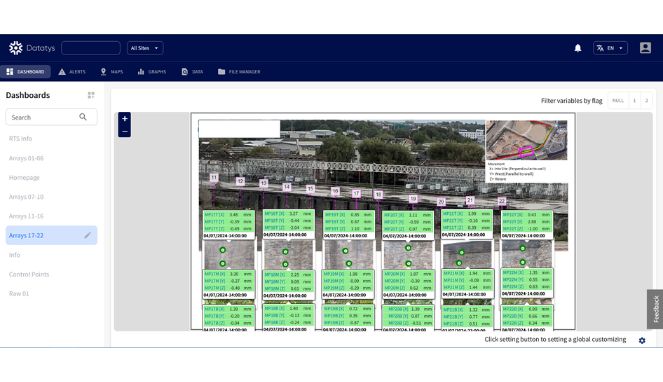
Task: Click the dashboards Search input
Action: click(x=51, y=117)
